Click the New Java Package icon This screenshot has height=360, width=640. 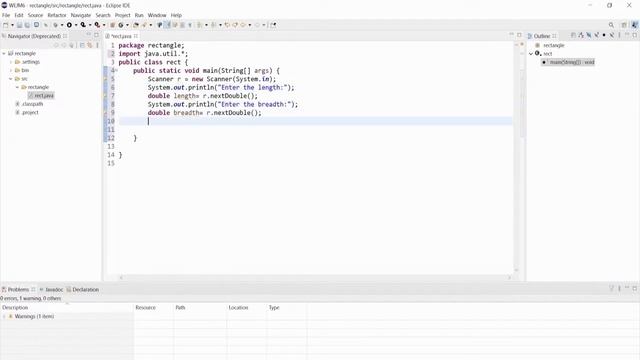point(112,25)
